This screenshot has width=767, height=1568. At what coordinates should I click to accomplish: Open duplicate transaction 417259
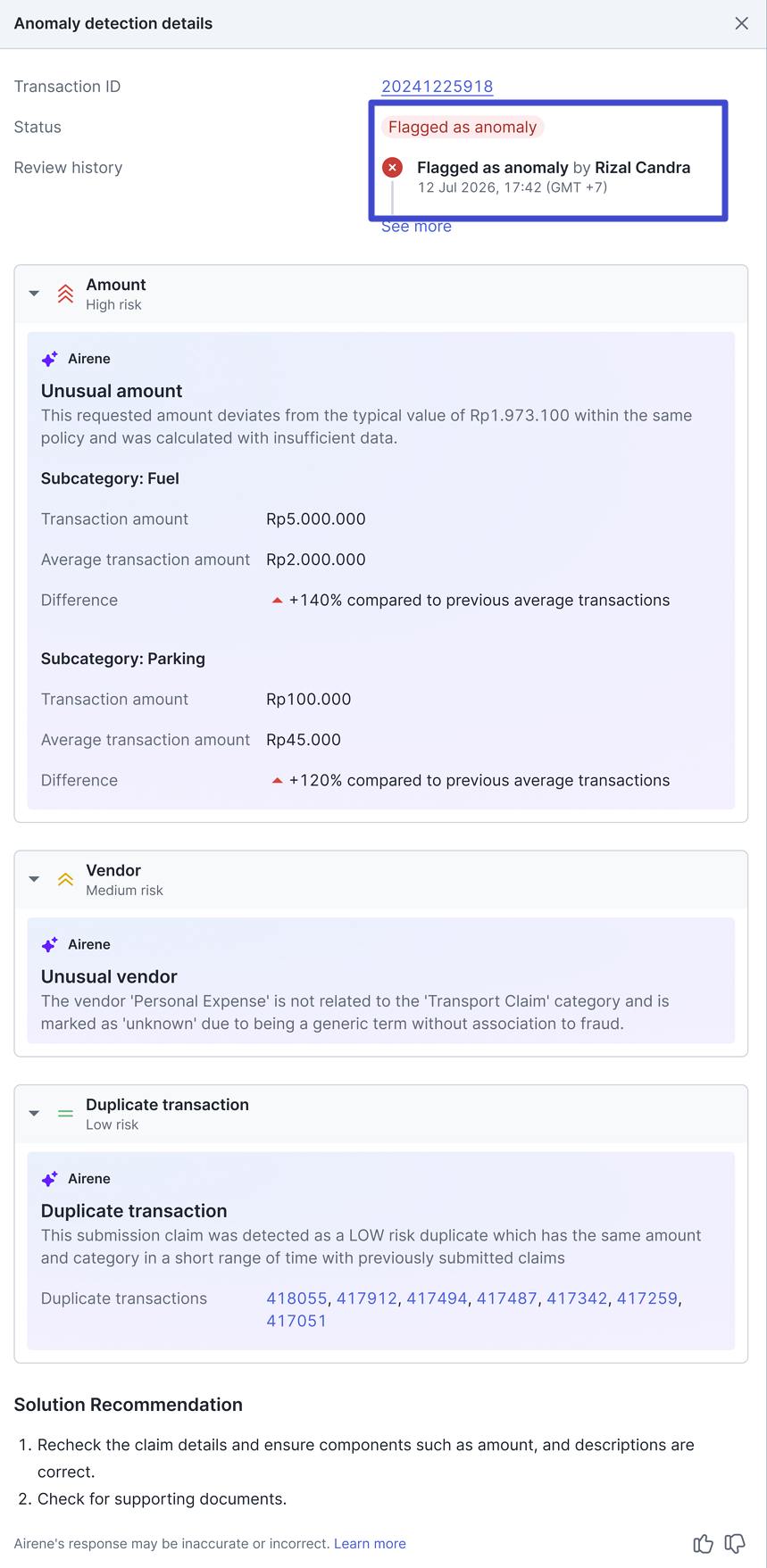pyautogui.click(x=646, y=1298)
